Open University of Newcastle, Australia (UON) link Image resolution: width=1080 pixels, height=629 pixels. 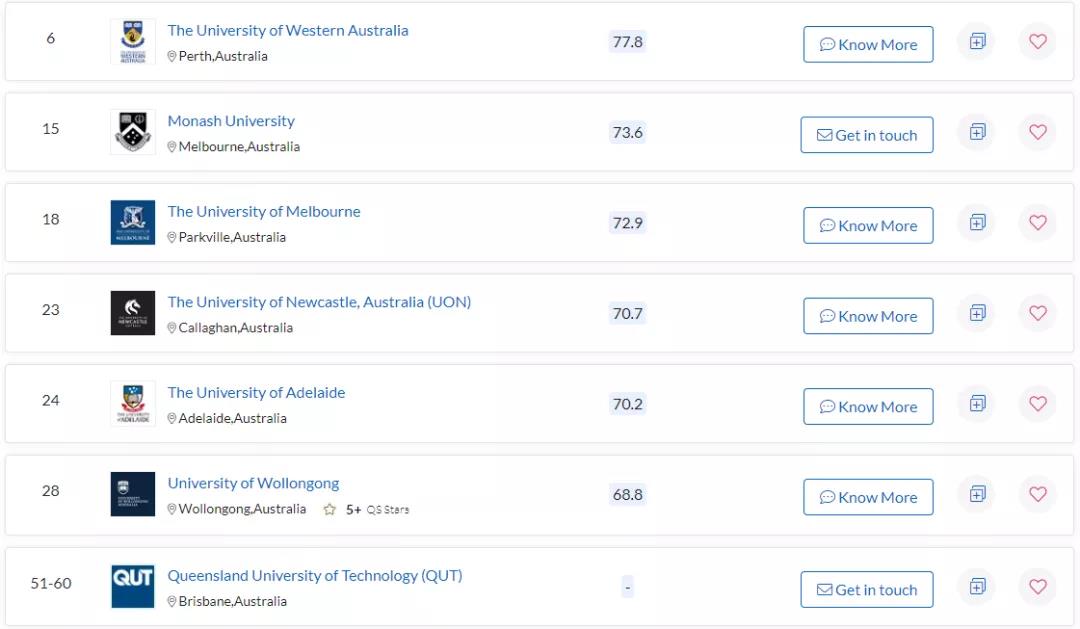(319, 302)
